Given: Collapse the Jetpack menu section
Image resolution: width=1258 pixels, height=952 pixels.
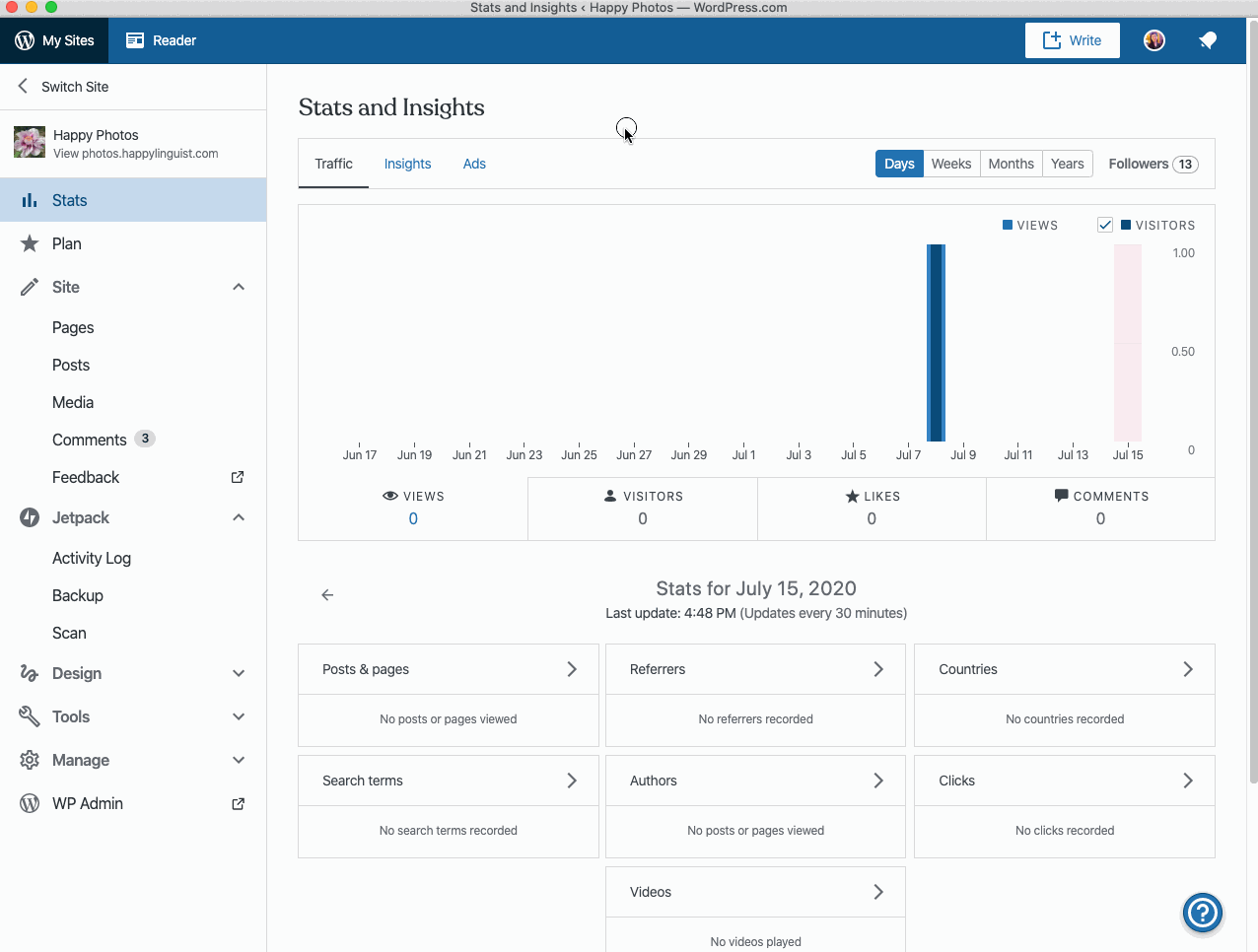Looking at the screenshot, I should pyautogui.click(x=239, y=517).
